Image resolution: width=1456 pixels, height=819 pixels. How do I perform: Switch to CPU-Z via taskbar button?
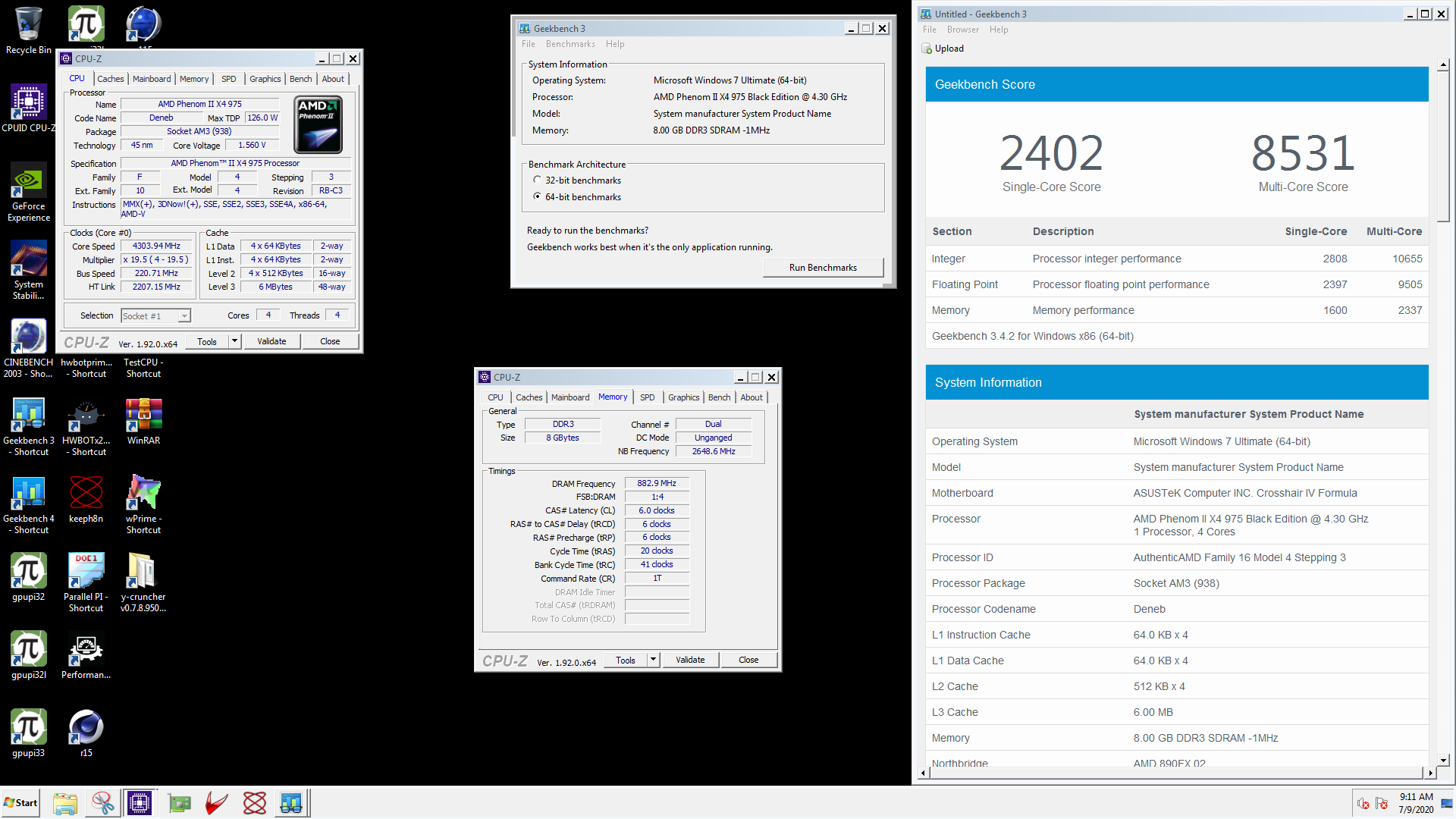click(140, 803)
